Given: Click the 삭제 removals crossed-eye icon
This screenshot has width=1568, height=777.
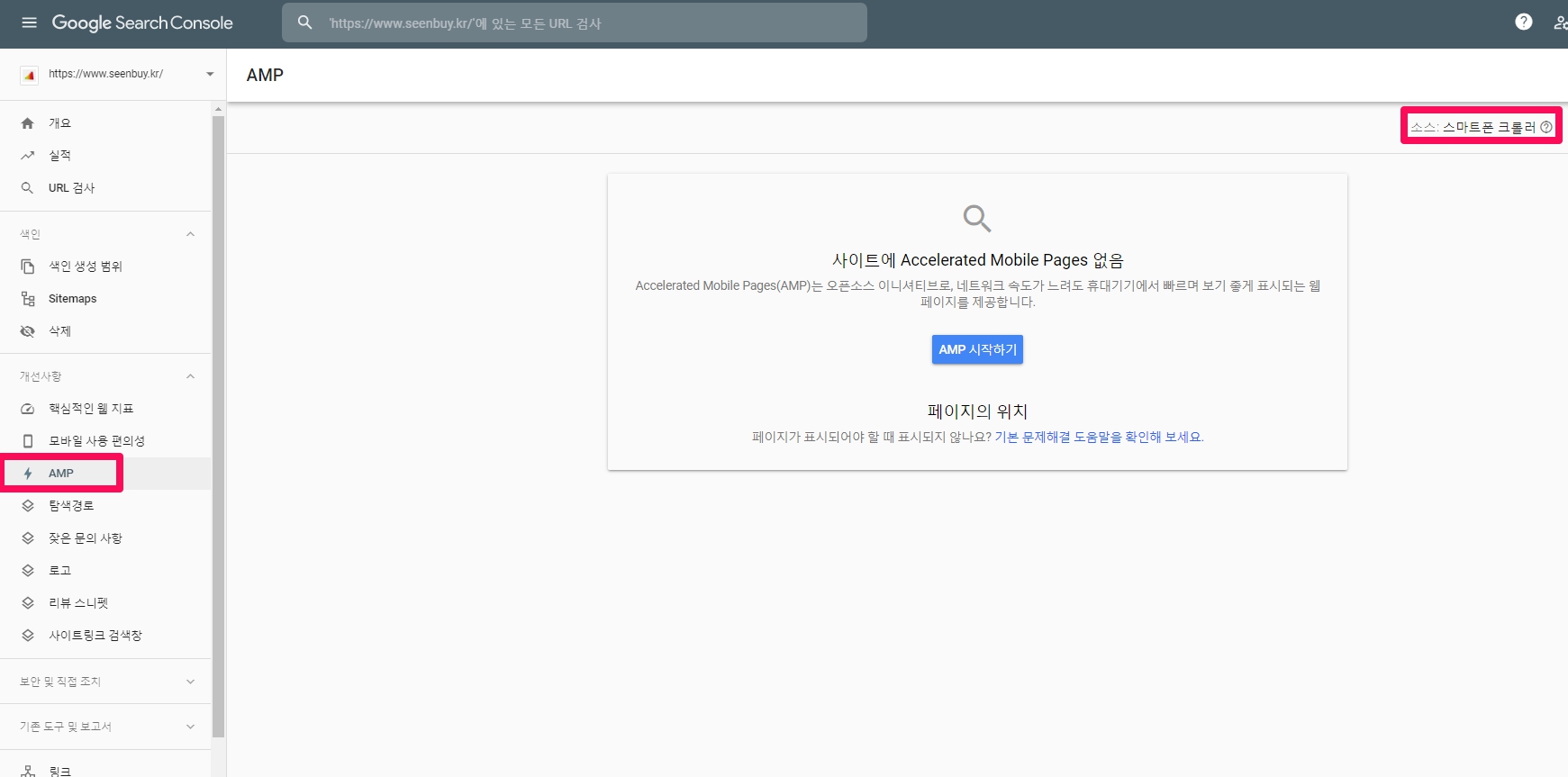Looking at the screenshot, I should coord(28,331).
